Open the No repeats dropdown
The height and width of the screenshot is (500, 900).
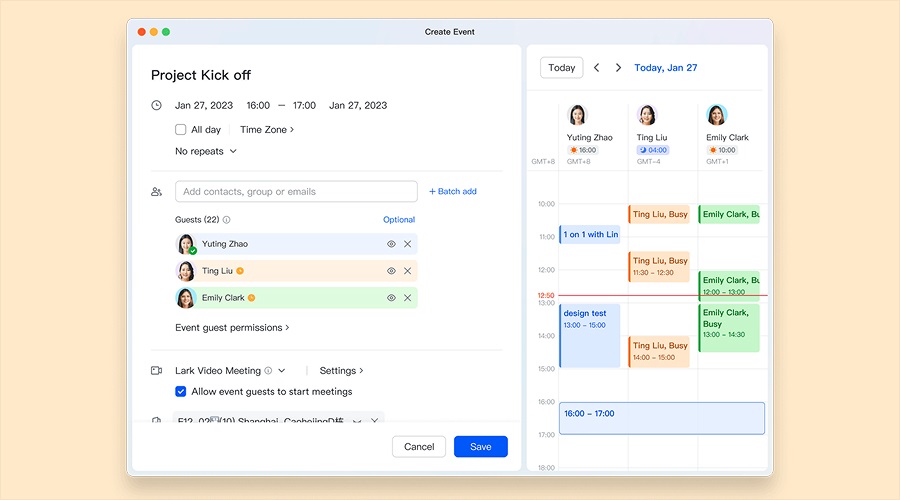click(206, 152)
